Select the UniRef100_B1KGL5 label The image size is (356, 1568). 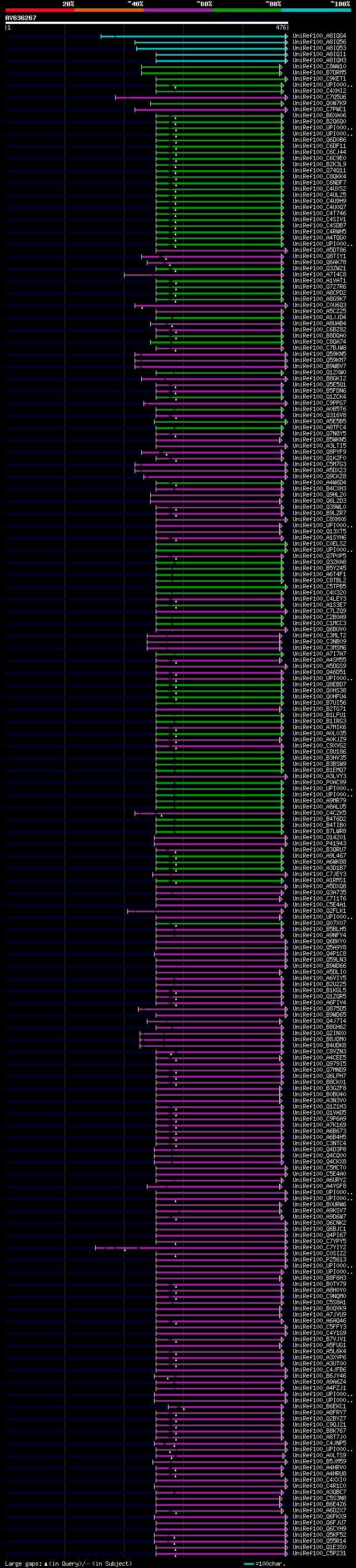(319, 990)
